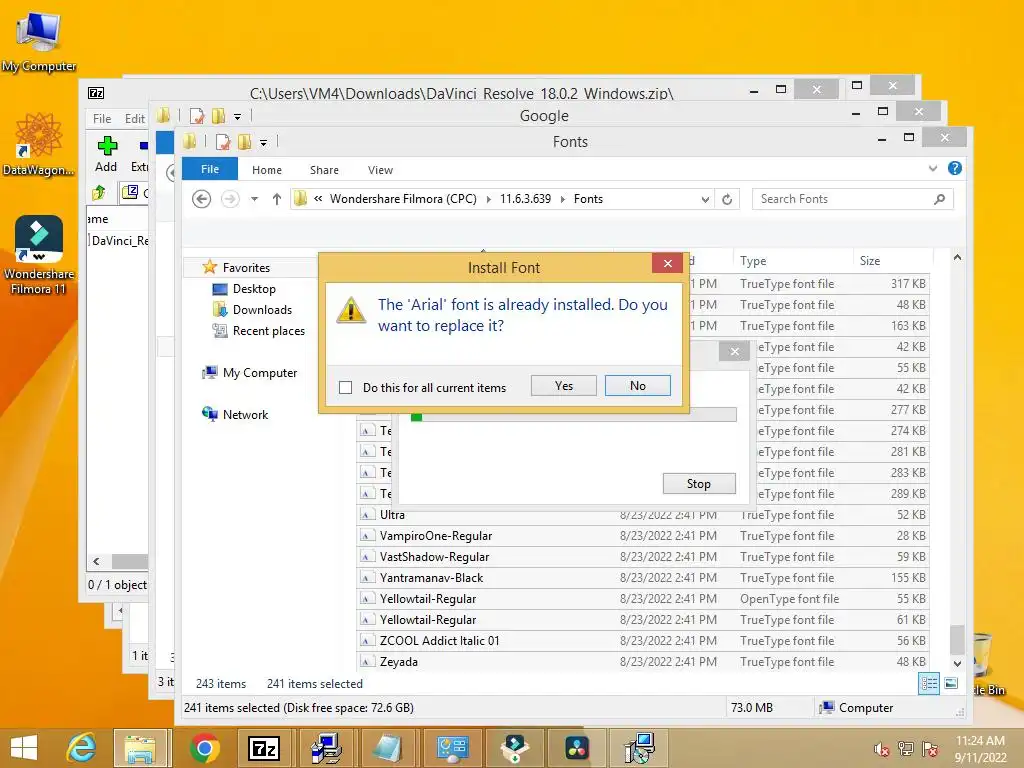
Task: Click Yes to replace Arial font
Action: coord(564,385)
